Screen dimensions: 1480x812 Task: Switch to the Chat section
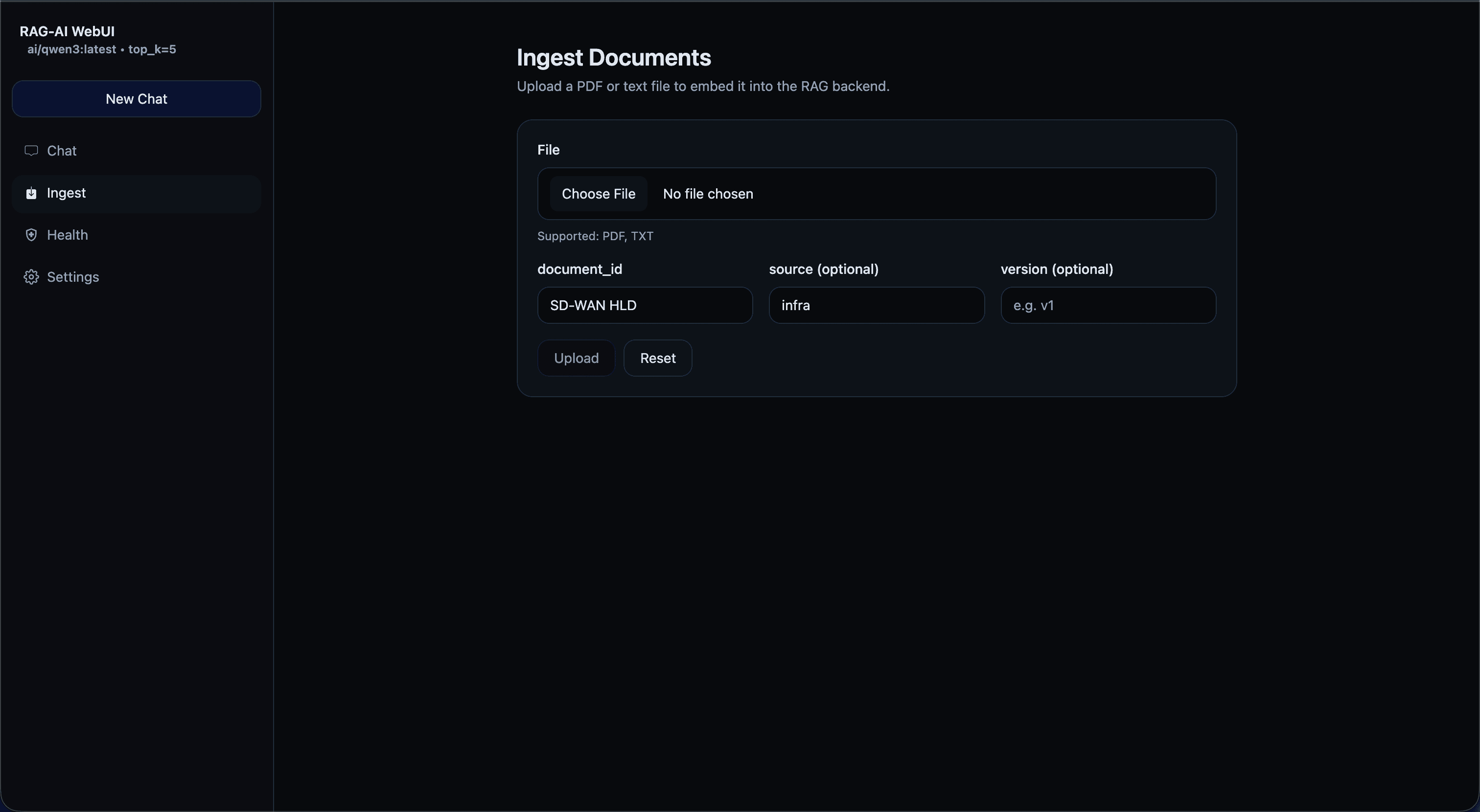coord(62,151)
